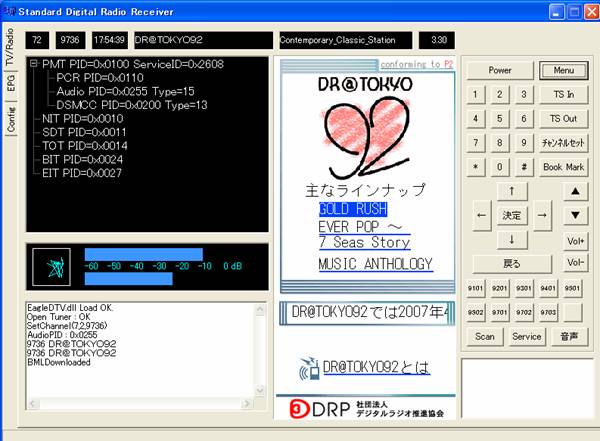
Task: Click keypad digit 8
Action: 500,143
